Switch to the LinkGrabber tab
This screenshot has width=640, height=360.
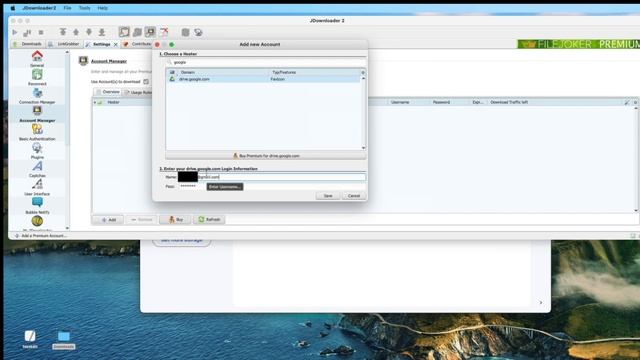coord(64,44)
